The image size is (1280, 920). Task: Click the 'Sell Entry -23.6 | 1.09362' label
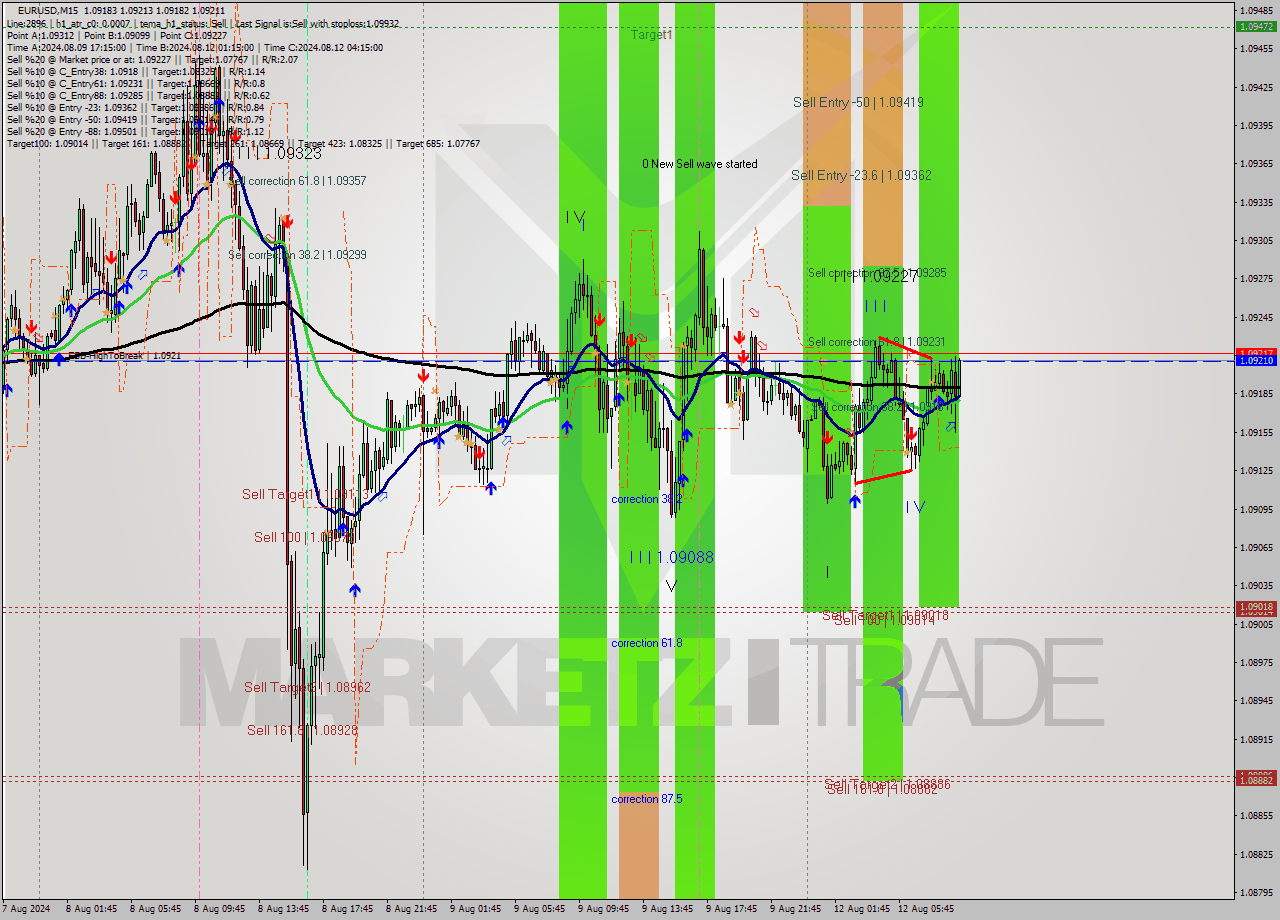(861, 175)
